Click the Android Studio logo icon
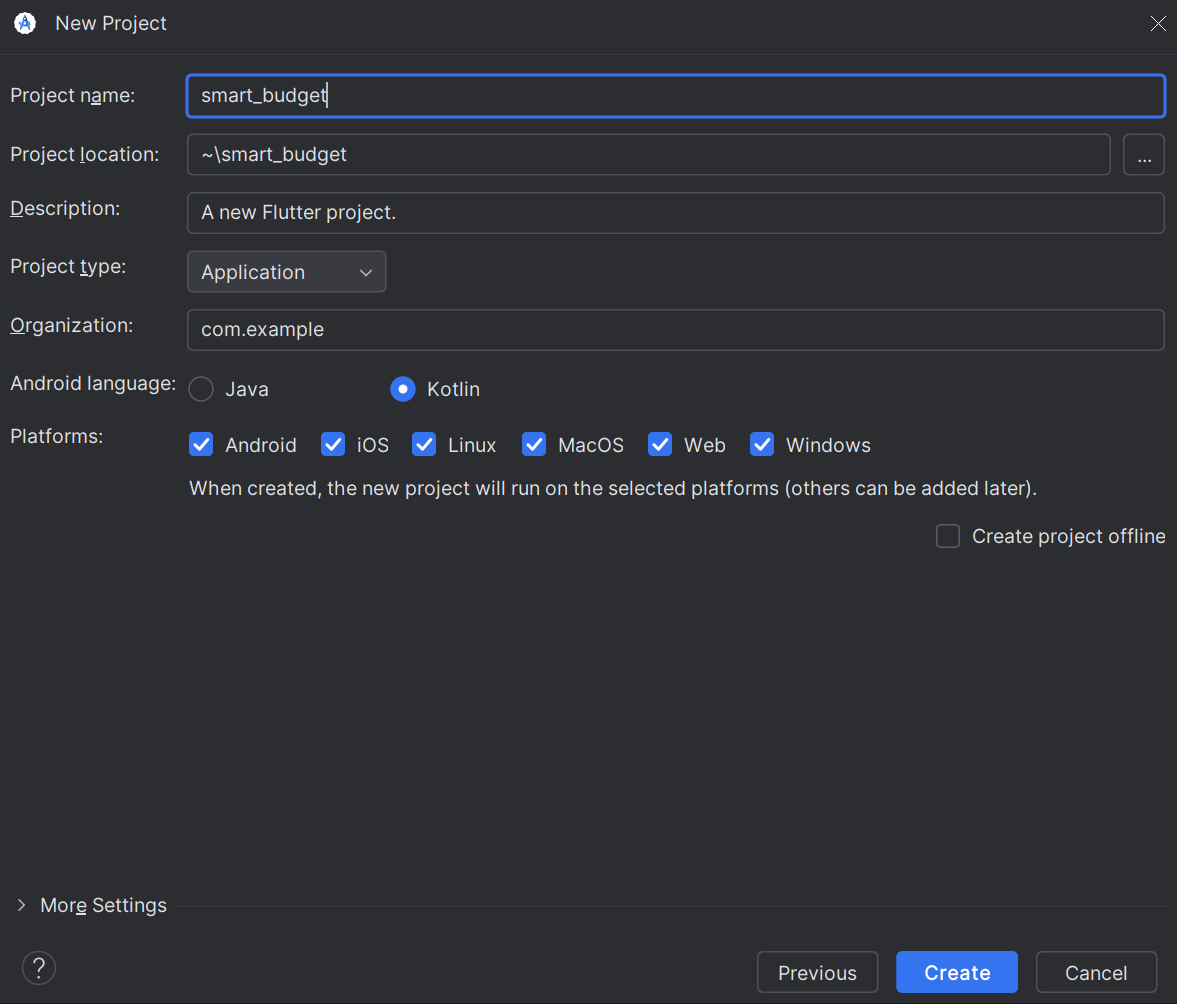The height and width of the screenshot is (1004, 1177). coord(25,23)
